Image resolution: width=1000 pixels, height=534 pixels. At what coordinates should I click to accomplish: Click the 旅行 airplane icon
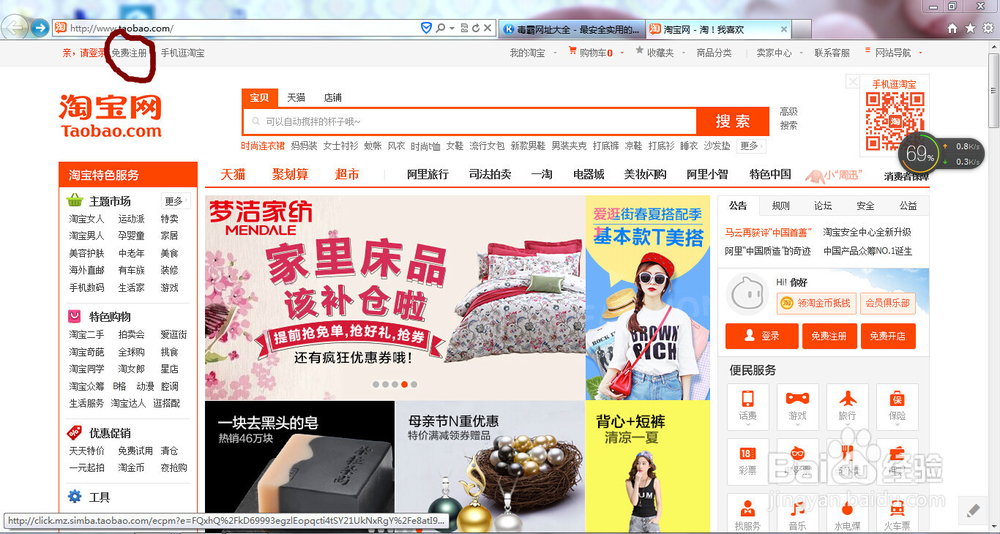[848, 399]
